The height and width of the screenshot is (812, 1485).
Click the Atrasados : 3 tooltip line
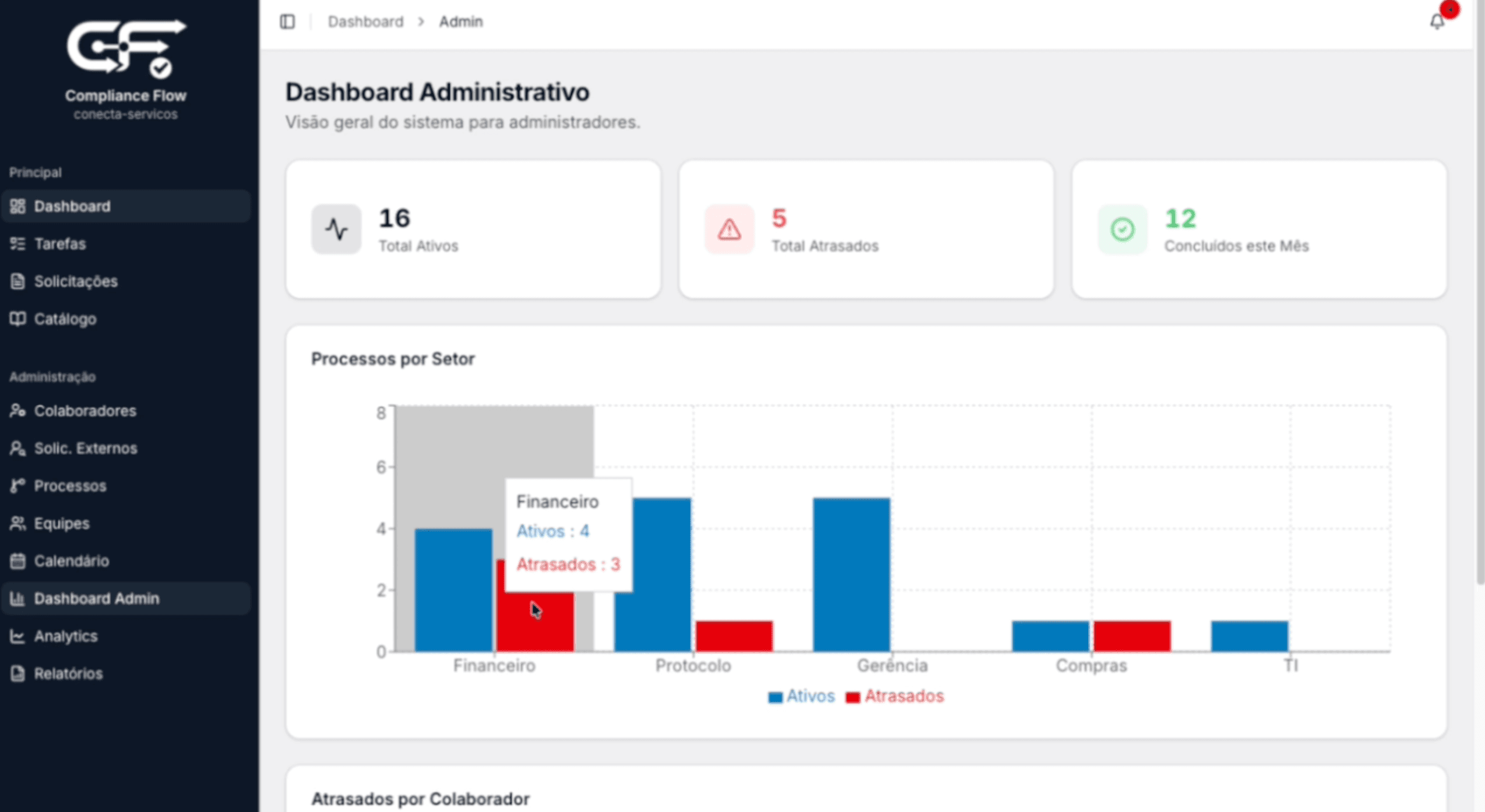click(568, 564)
